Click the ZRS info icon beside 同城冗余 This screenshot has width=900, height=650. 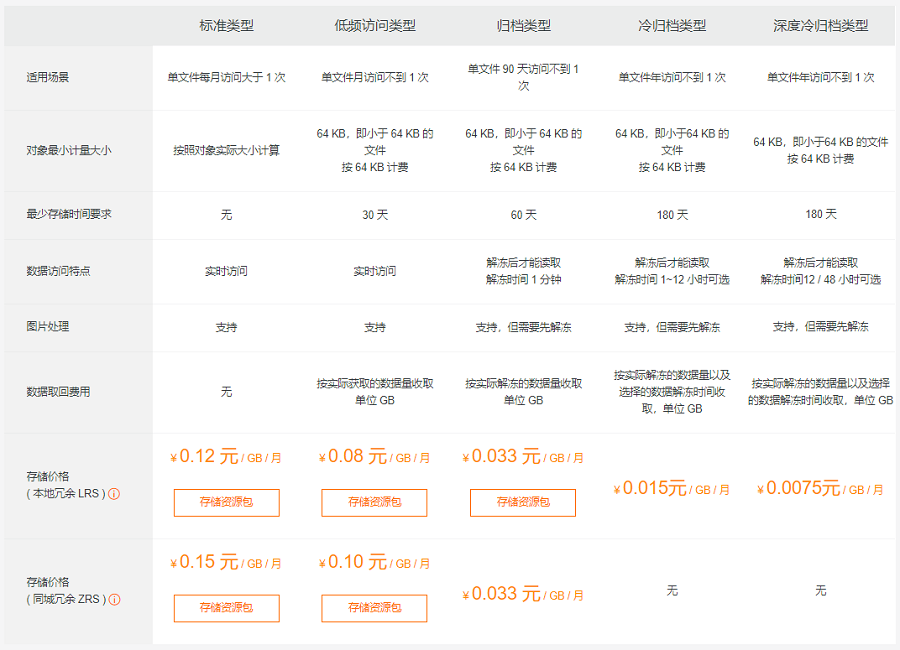115,599
